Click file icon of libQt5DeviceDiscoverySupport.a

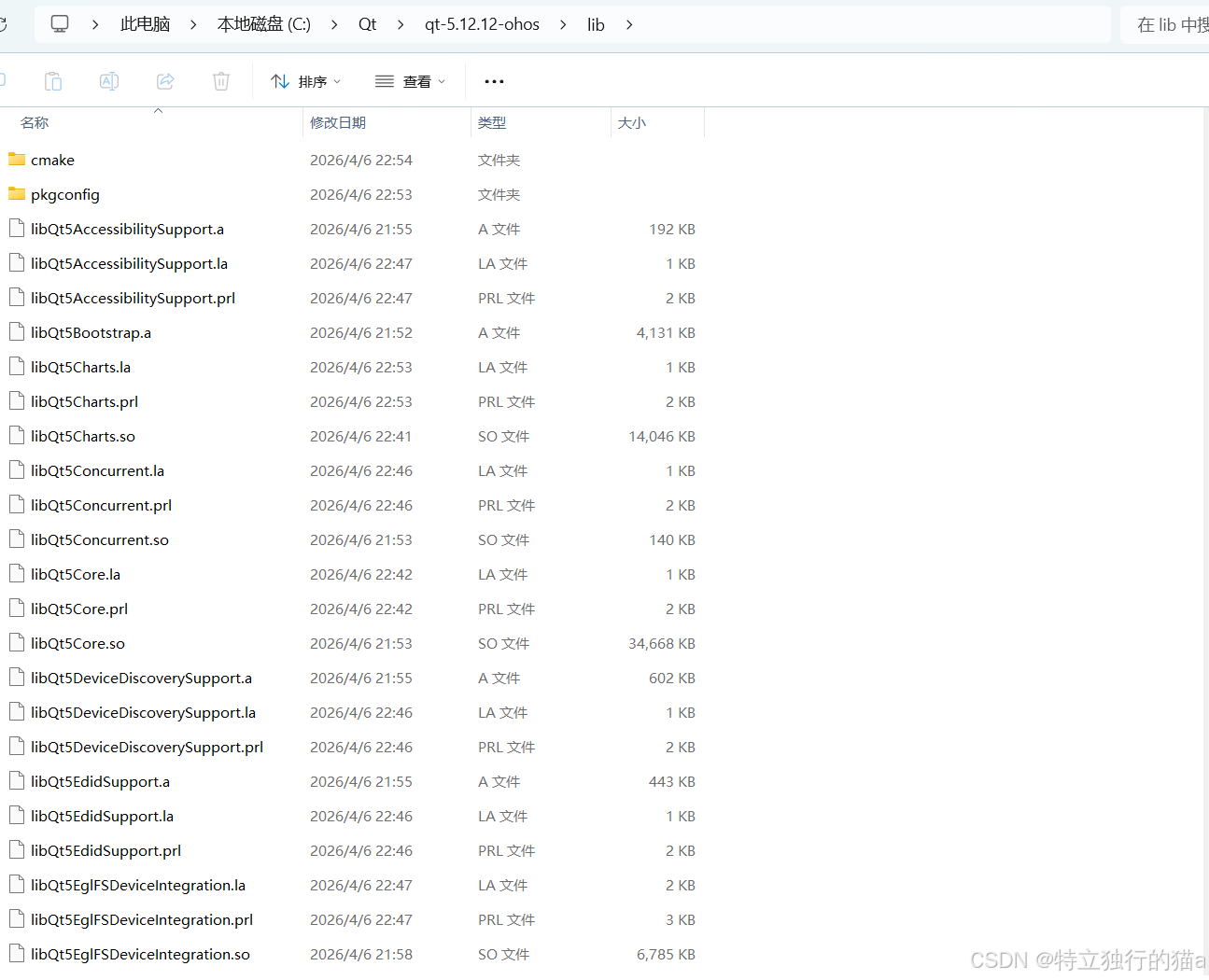(17, 678)
